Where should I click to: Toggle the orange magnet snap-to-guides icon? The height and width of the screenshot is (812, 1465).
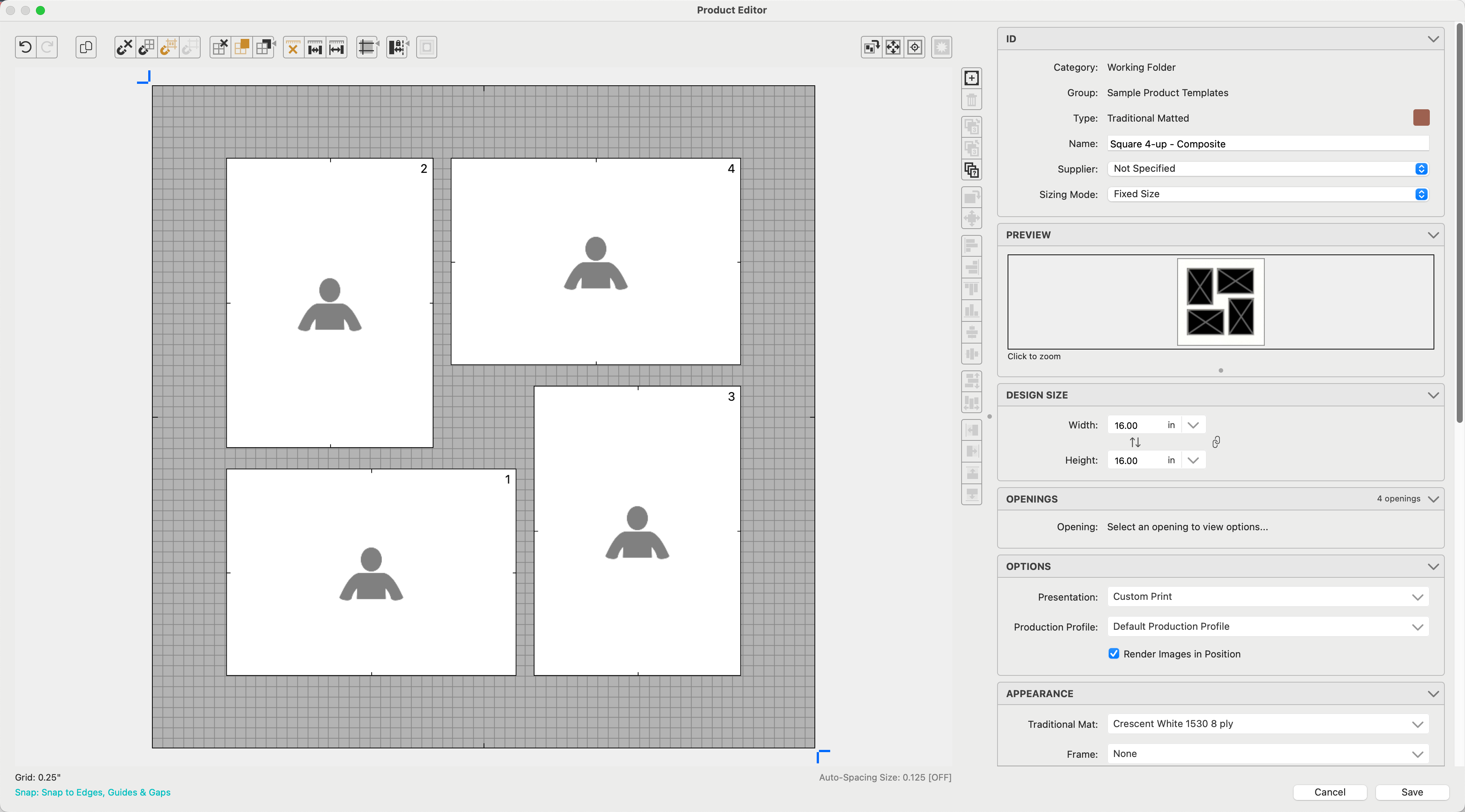[x=168, y=47]
